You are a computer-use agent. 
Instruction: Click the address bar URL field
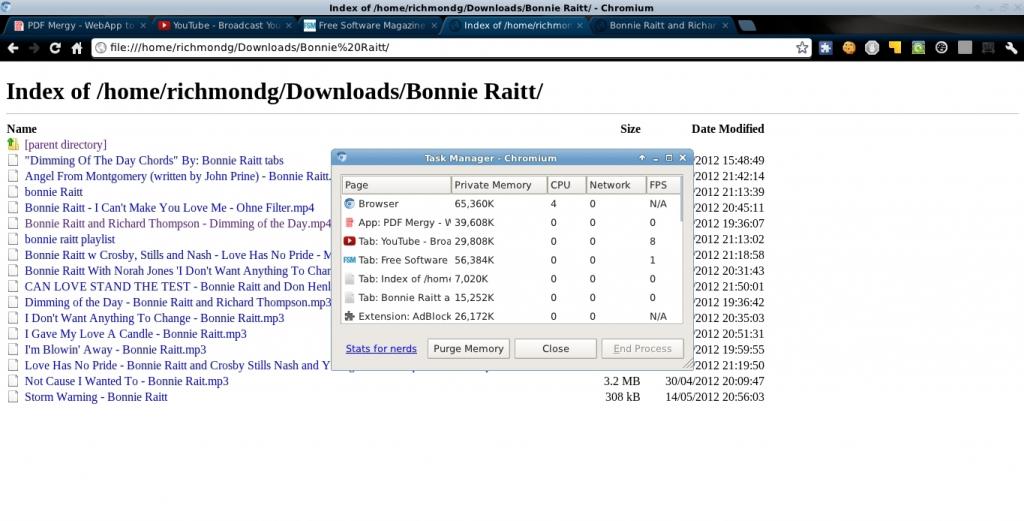tap(451, 48)
